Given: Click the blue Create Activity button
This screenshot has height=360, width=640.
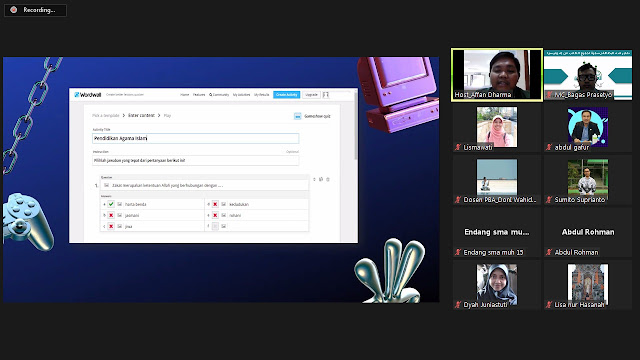Looking at the screenshot, I should tap(287, 95).
